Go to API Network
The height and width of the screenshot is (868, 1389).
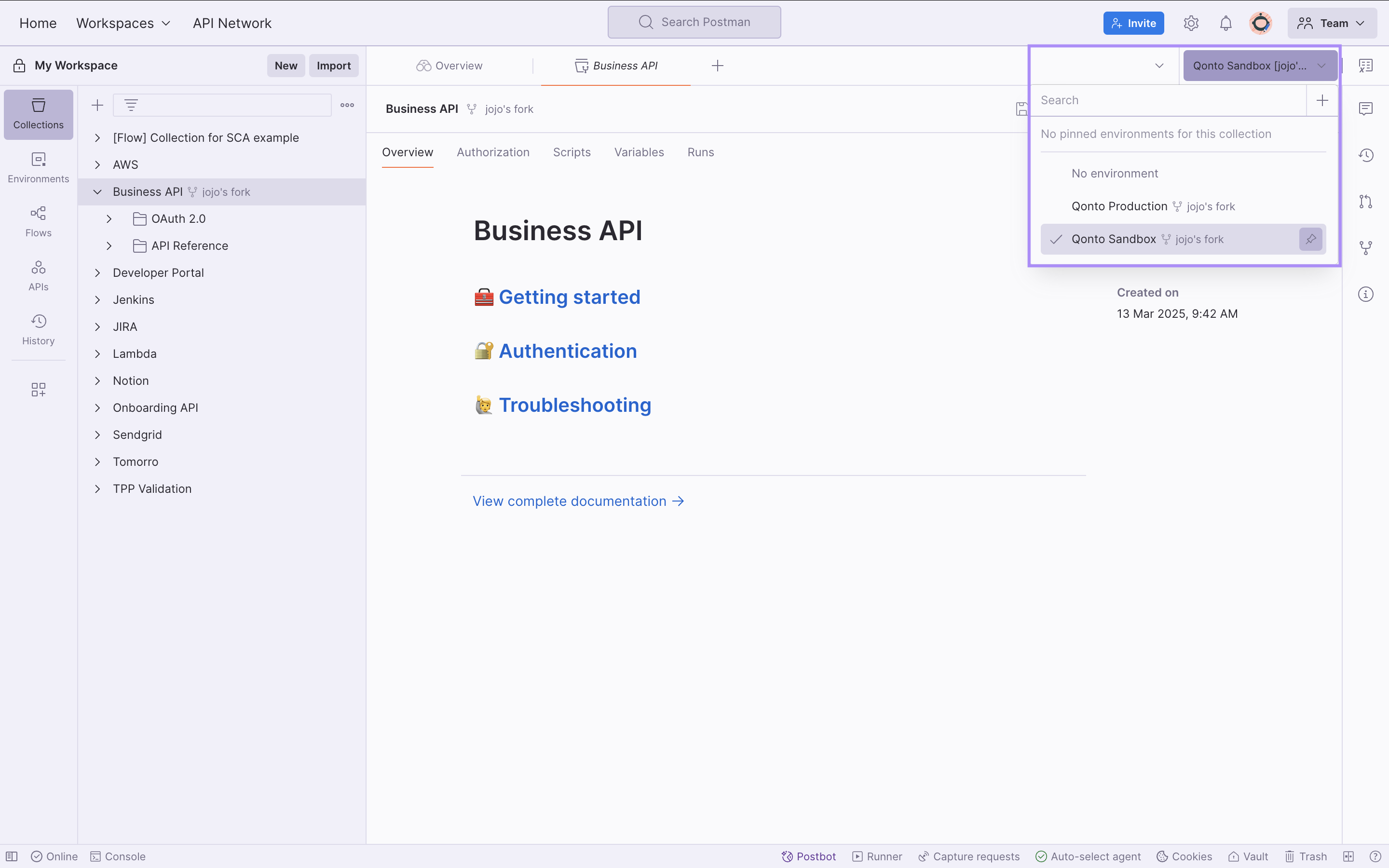232,23
